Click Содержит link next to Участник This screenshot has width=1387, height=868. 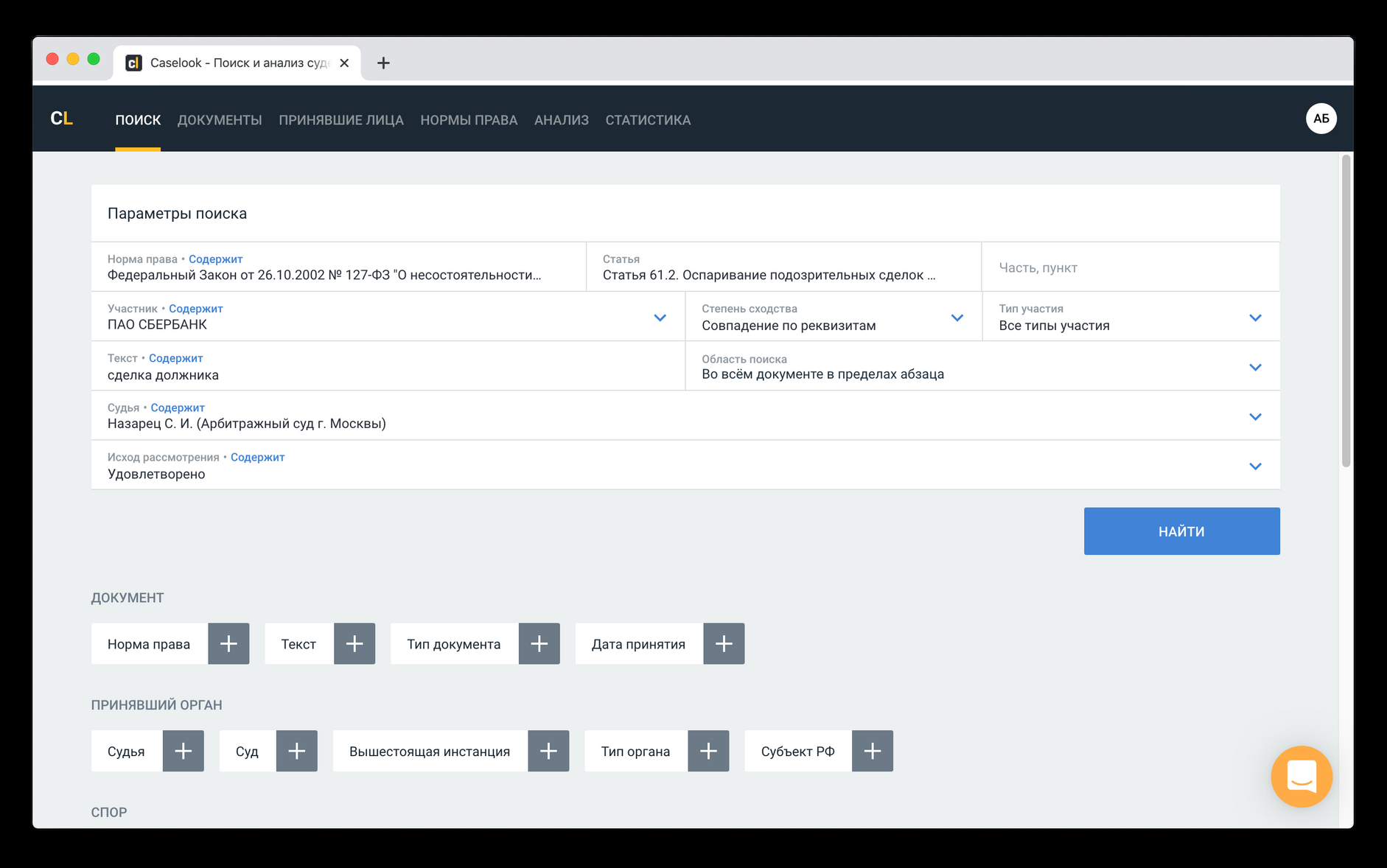pos(195,308)
